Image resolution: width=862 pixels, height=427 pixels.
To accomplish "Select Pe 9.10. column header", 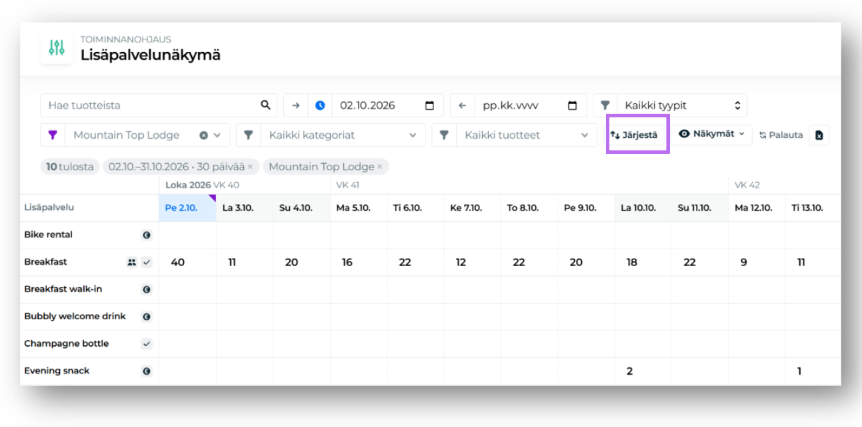I will pyautogui.click(x=587, y=208).
